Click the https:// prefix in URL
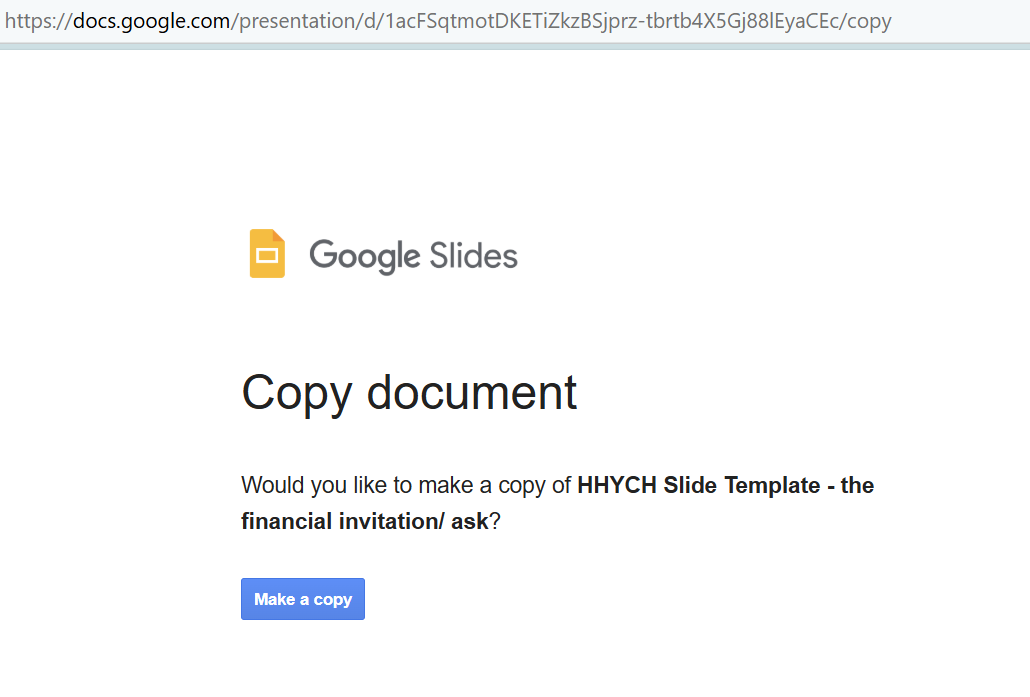 click(38, 21)
